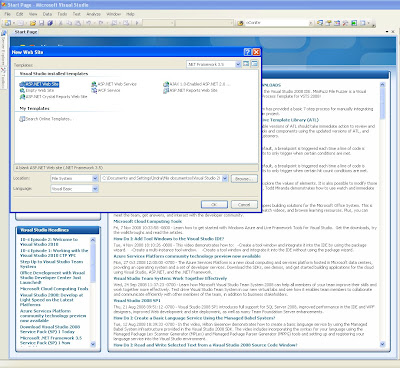Screen dimensions: 400x368
Task: Open Start Page toolbar icon
Action: (354, 23)
